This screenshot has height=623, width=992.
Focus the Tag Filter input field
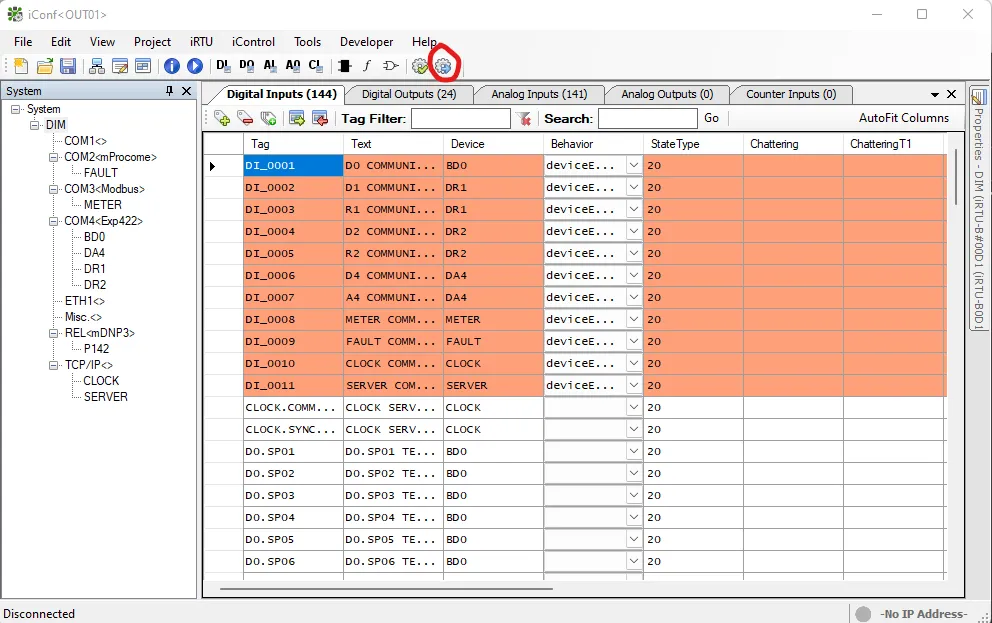pos(461,118)
